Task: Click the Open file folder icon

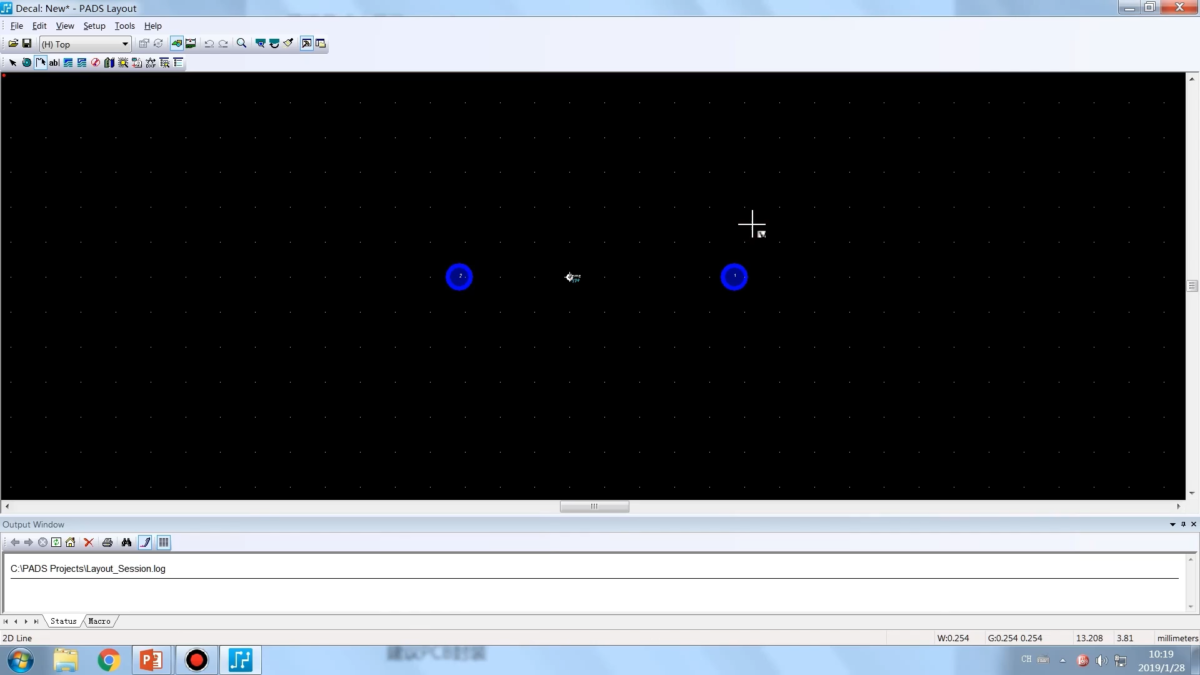Action: [13, 44]
